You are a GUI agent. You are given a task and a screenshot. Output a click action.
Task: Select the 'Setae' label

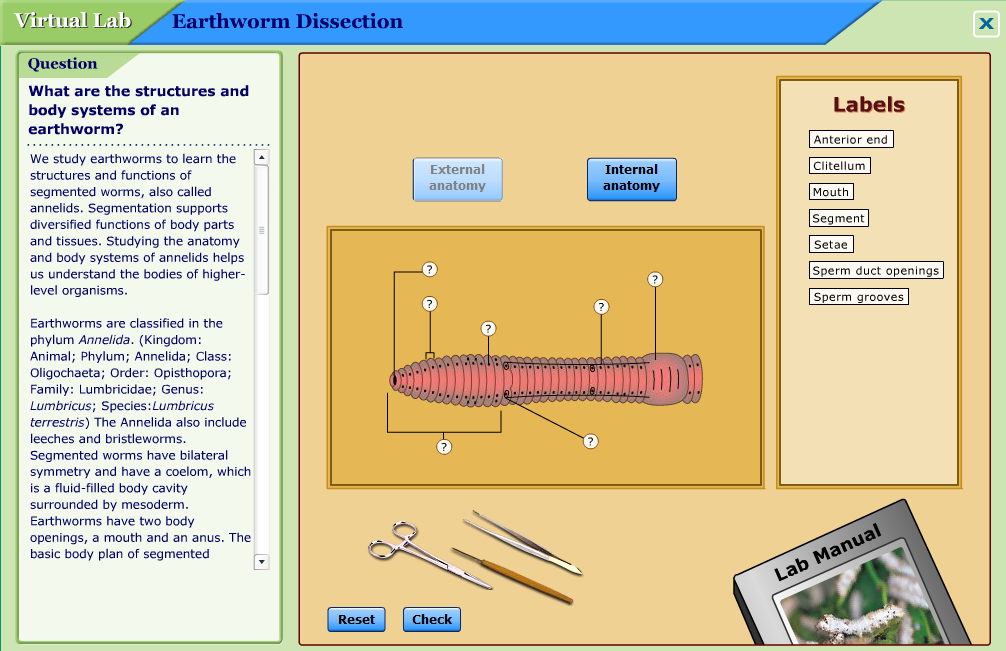click(x=831, y=244)
